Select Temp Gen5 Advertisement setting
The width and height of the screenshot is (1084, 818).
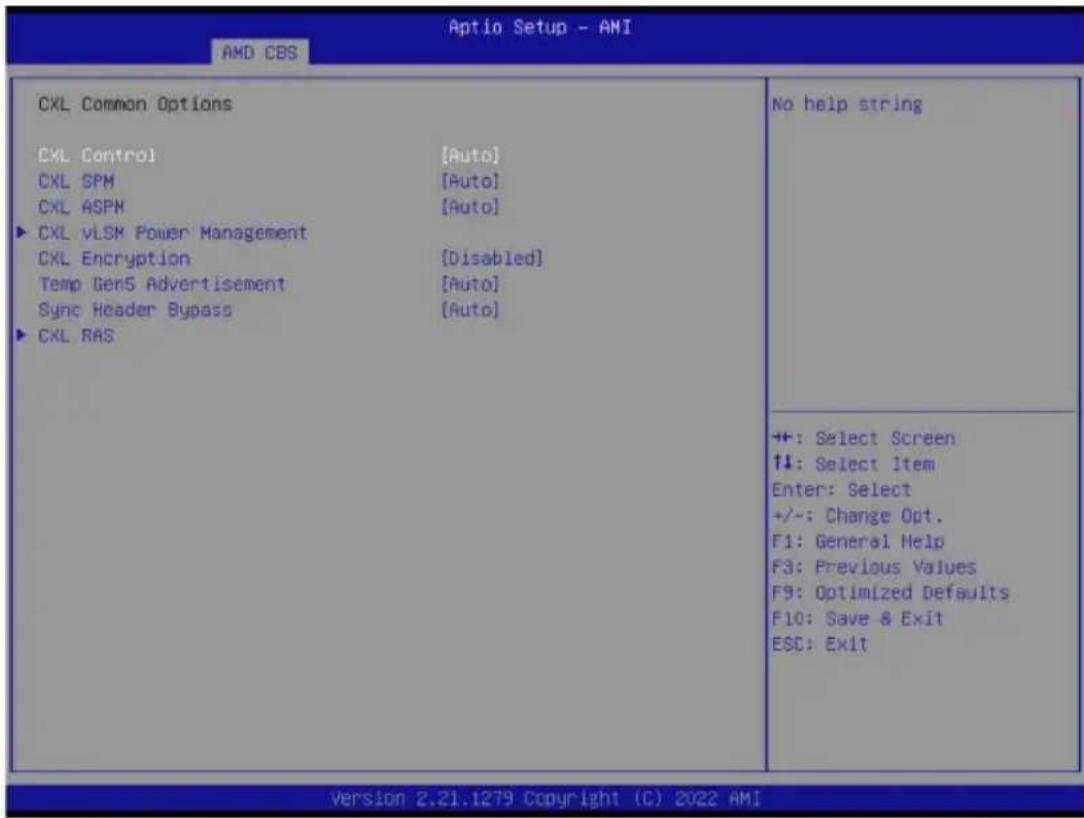tap(162, 284)
